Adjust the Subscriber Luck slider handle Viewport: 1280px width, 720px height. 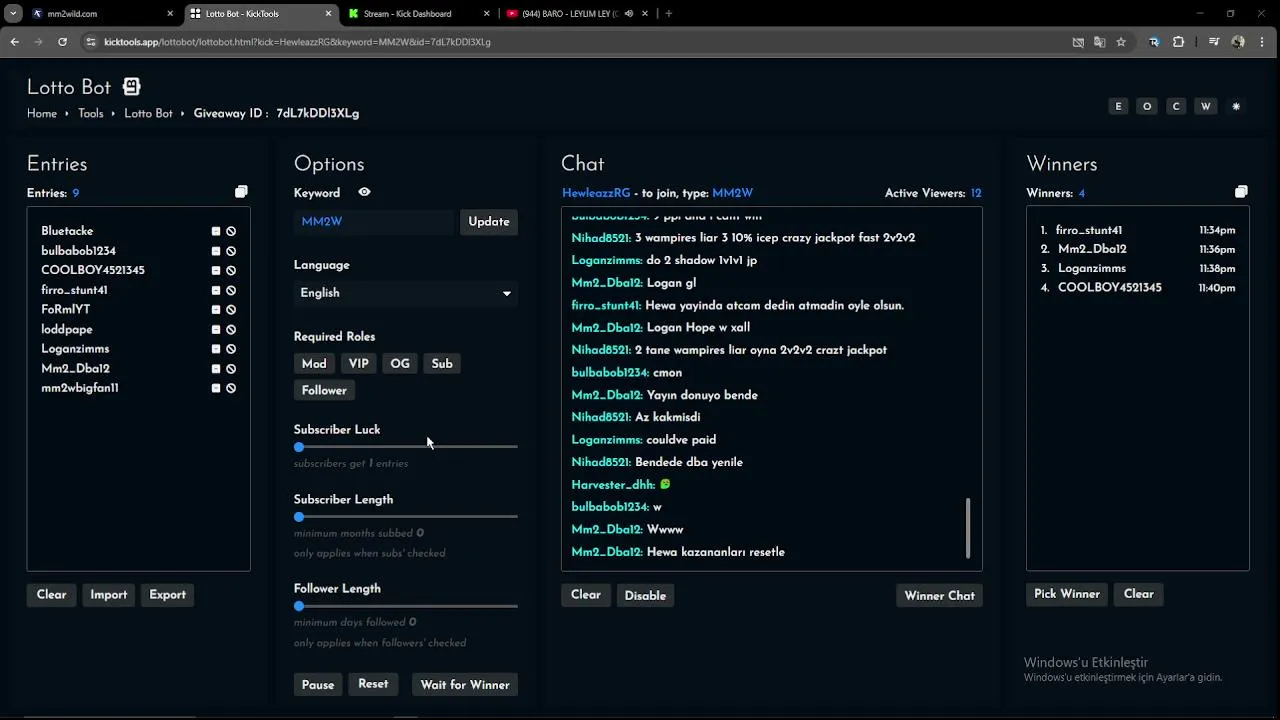point(299,447)
